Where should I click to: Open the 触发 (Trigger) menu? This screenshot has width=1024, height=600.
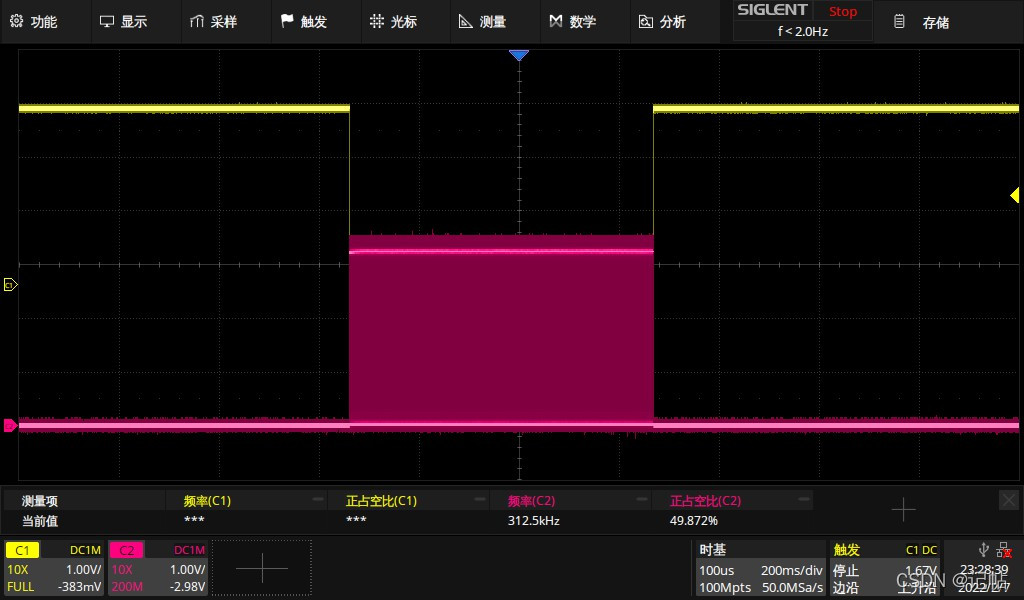click(x=304, y=22)
